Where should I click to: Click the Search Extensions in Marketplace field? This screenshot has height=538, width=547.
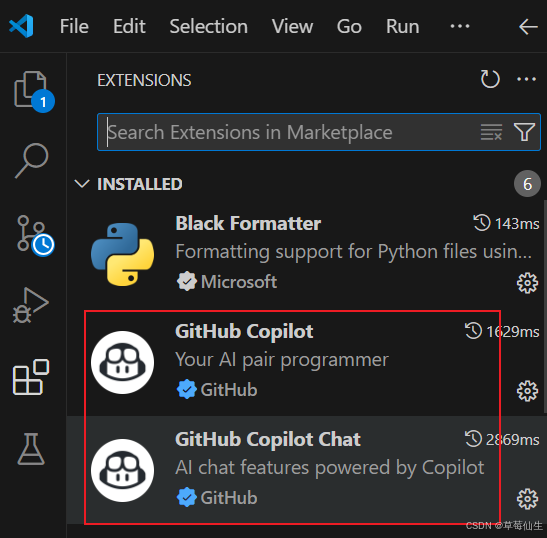tap(319, 132)
